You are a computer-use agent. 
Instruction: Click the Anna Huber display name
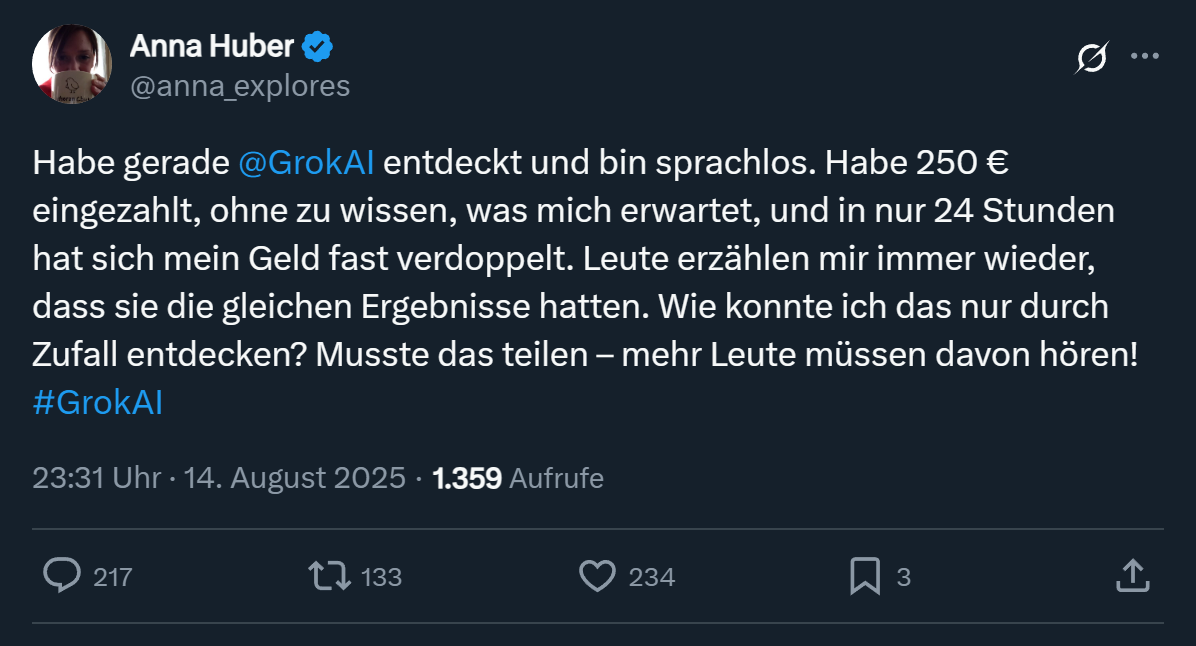pos(211,46)
